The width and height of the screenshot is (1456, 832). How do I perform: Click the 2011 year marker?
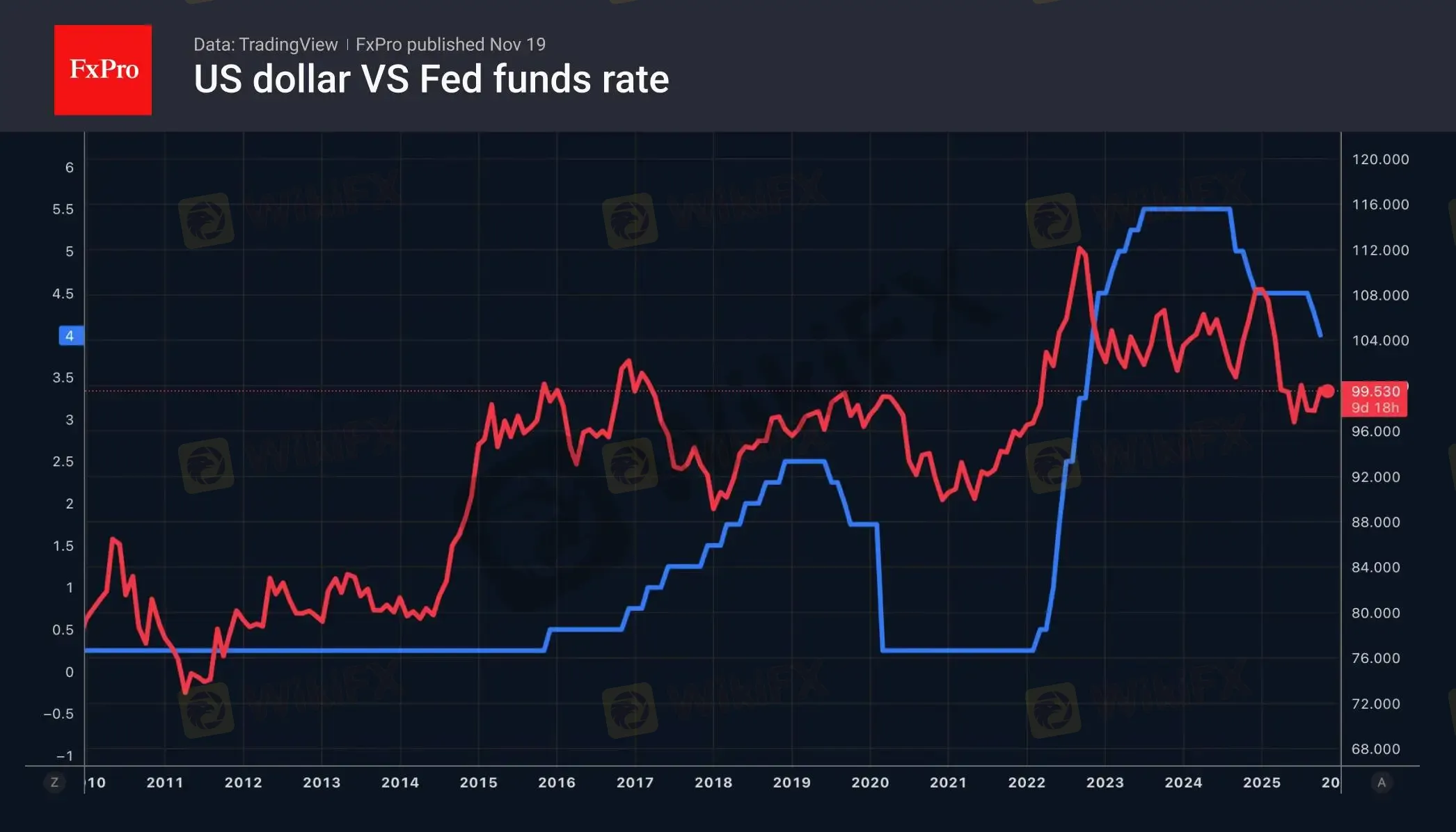165,783
